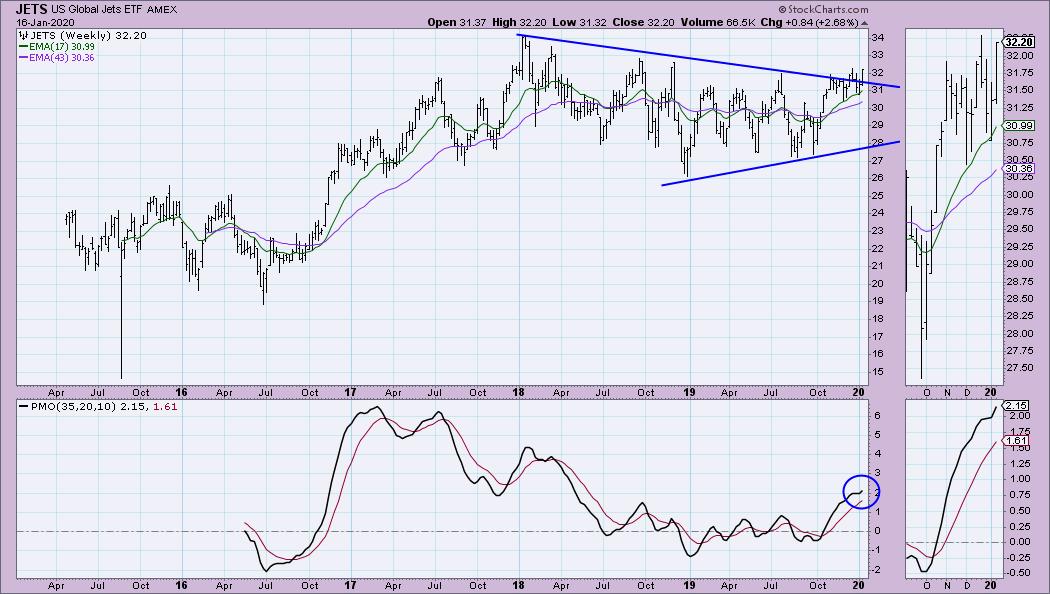Click the boxed 32.20 last-price tag

tap(1020, 42)
